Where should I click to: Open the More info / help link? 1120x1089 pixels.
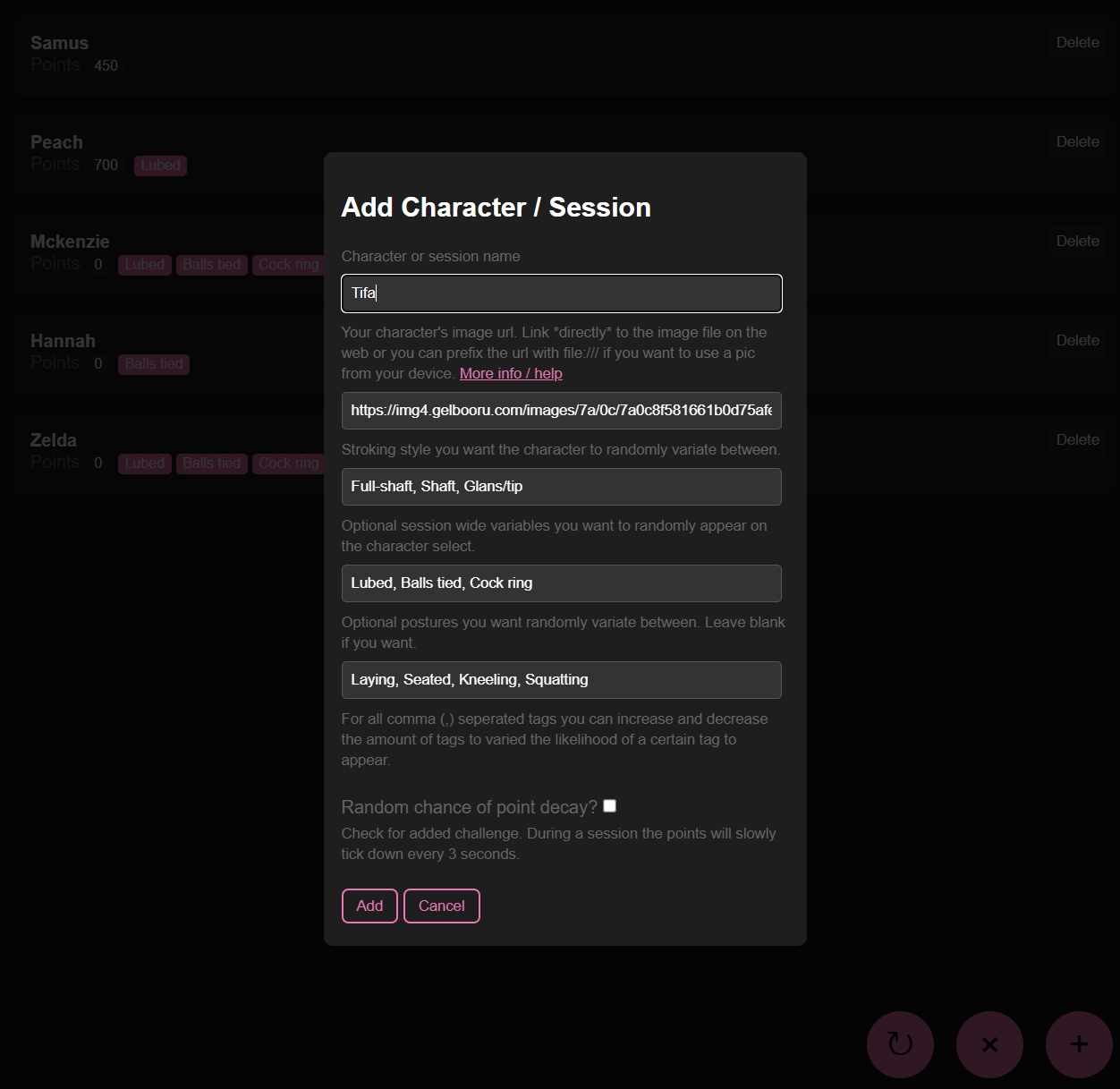(511, 373)
